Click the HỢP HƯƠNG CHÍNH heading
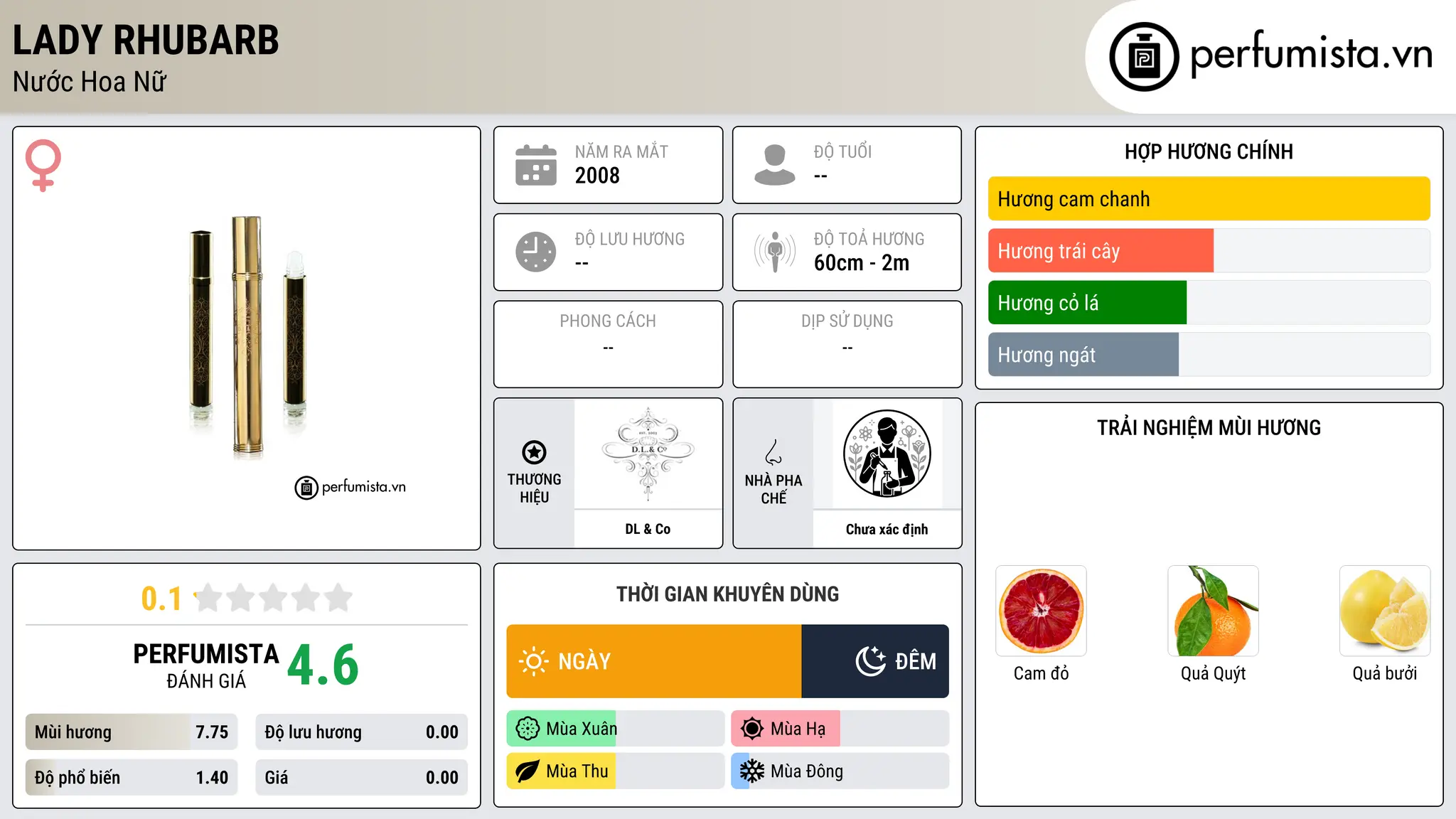The image size is (1456, 819). [1209, 151]
